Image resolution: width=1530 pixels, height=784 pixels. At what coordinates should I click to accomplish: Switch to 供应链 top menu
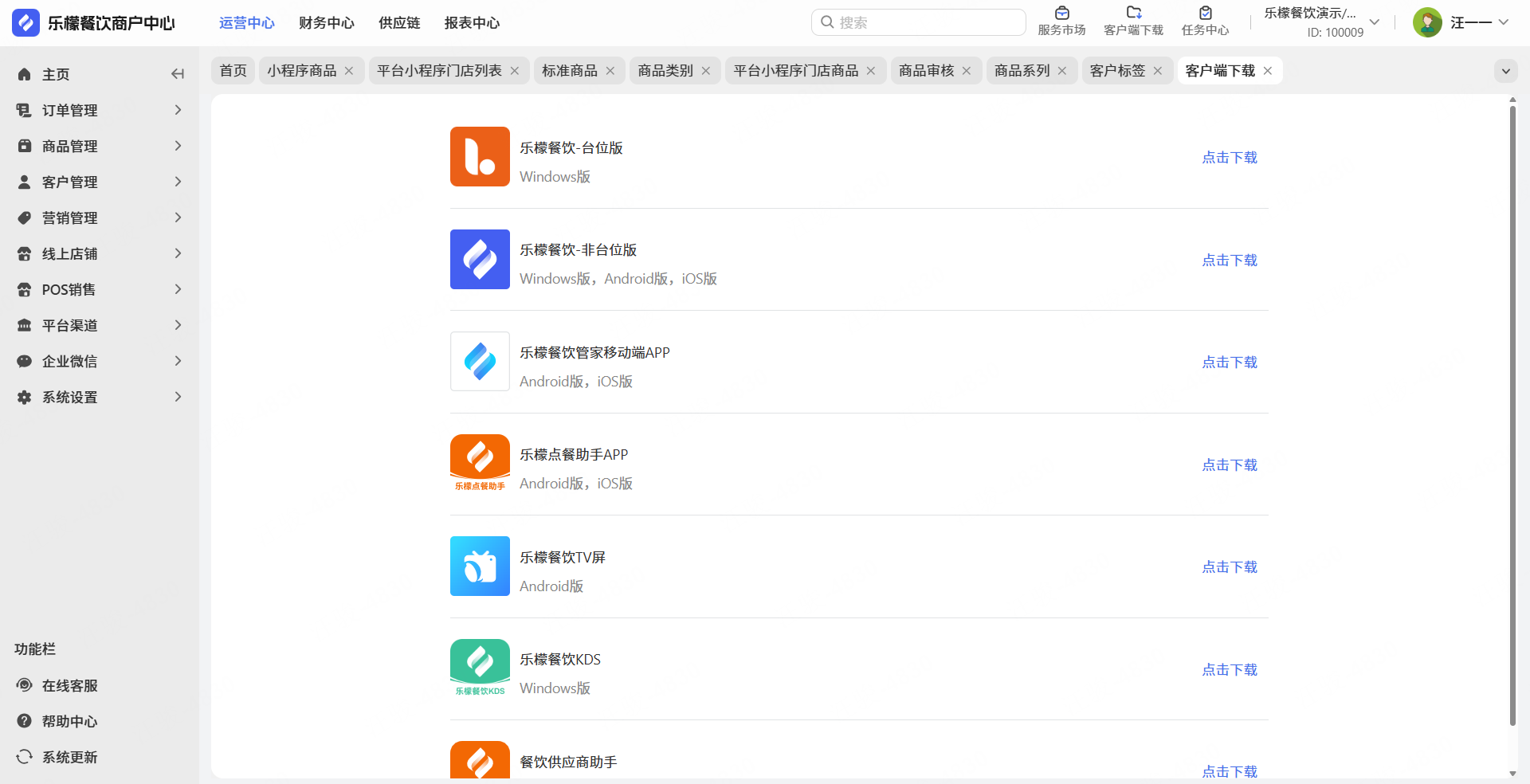(399, 23)
